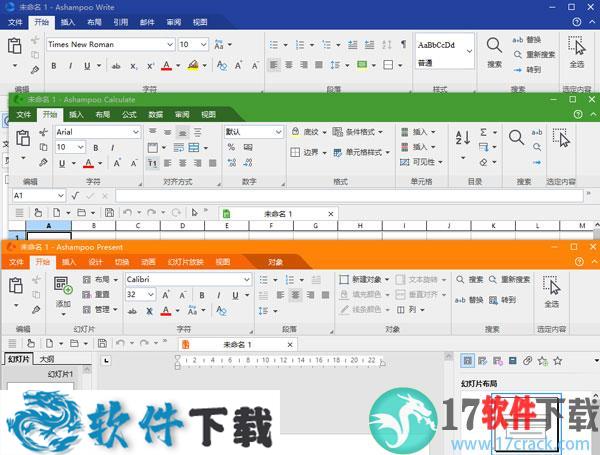Align text left in Write

(x=274, y=65)
